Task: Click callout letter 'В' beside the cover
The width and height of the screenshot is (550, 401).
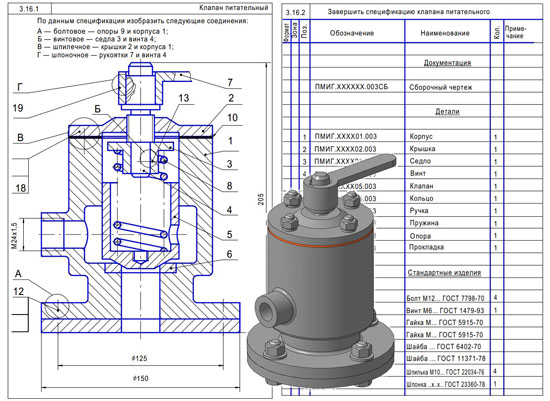Action: click(20, 138)
